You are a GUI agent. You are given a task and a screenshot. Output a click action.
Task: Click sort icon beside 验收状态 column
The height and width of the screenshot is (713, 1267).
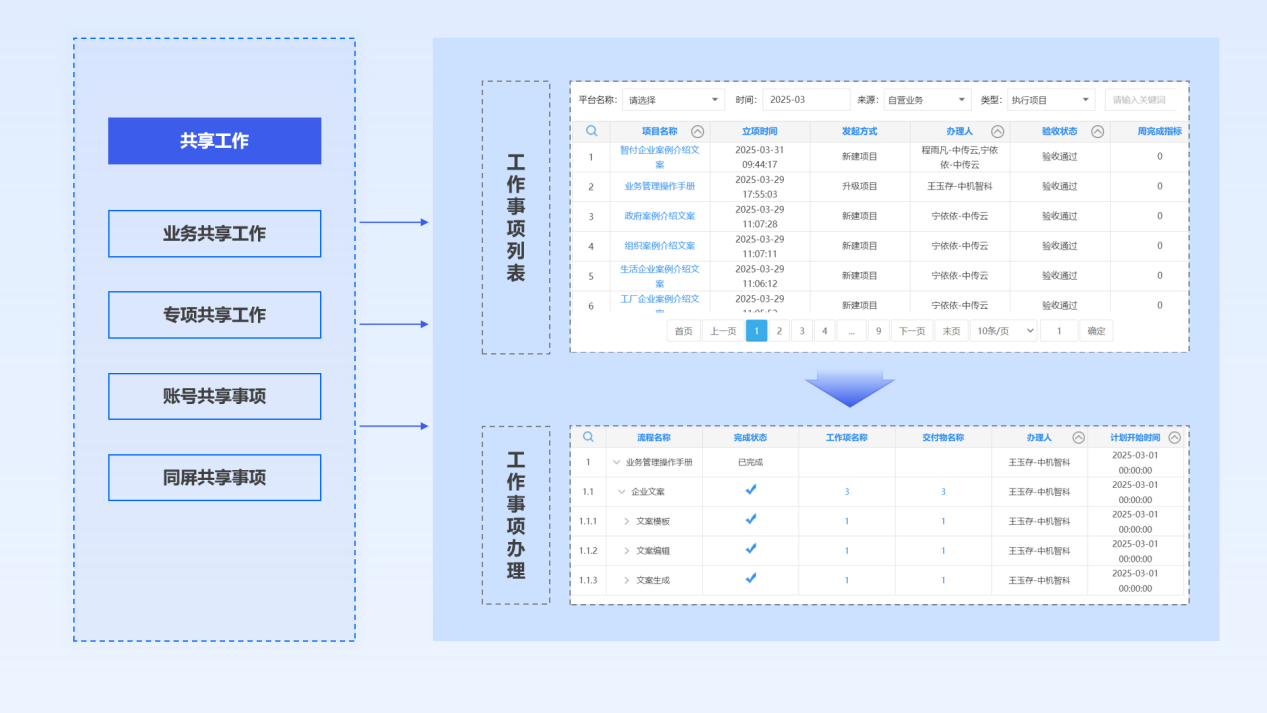(1097, 132)
